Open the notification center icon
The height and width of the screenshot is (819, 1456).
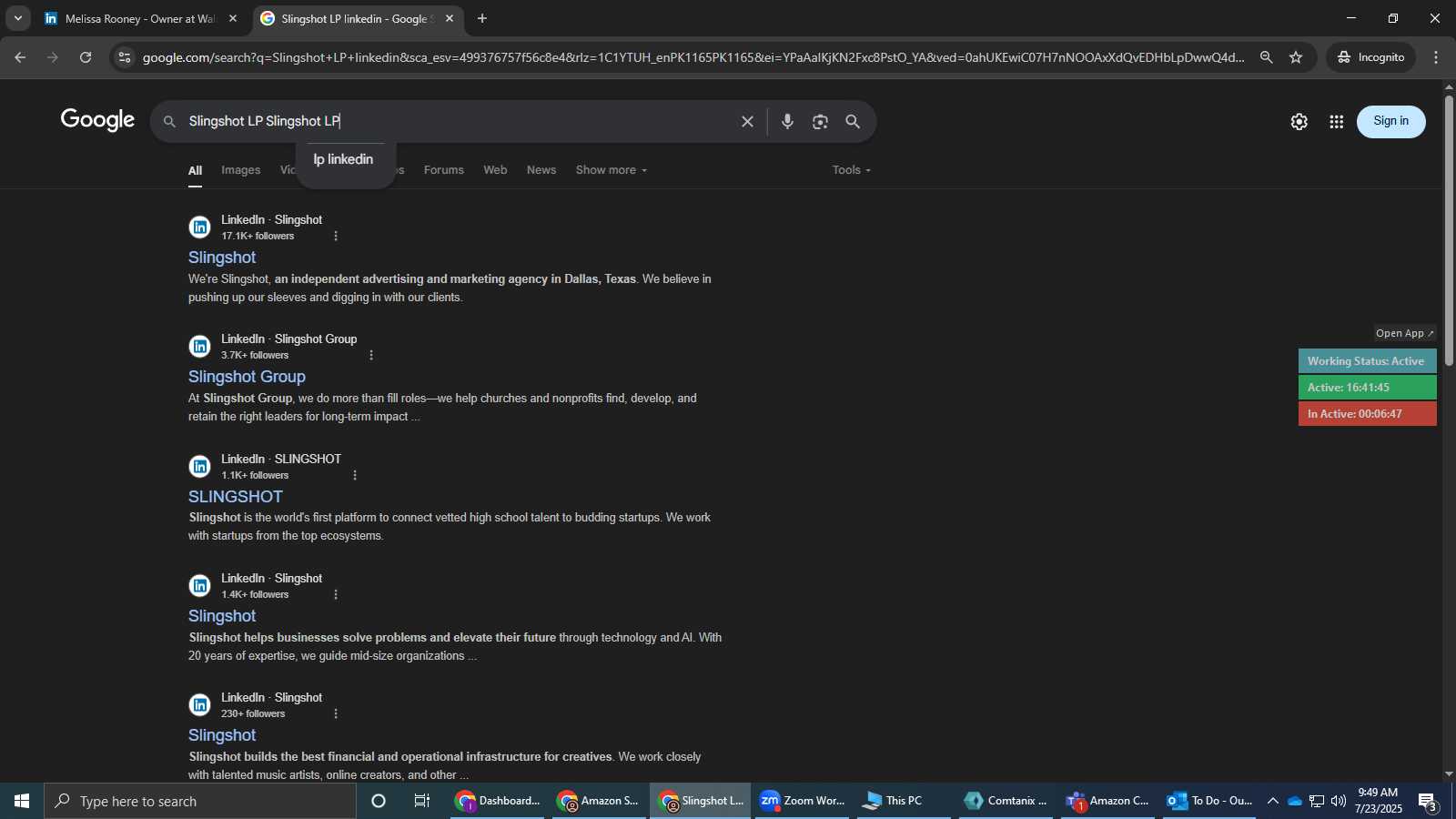(x=1428, y=802)
